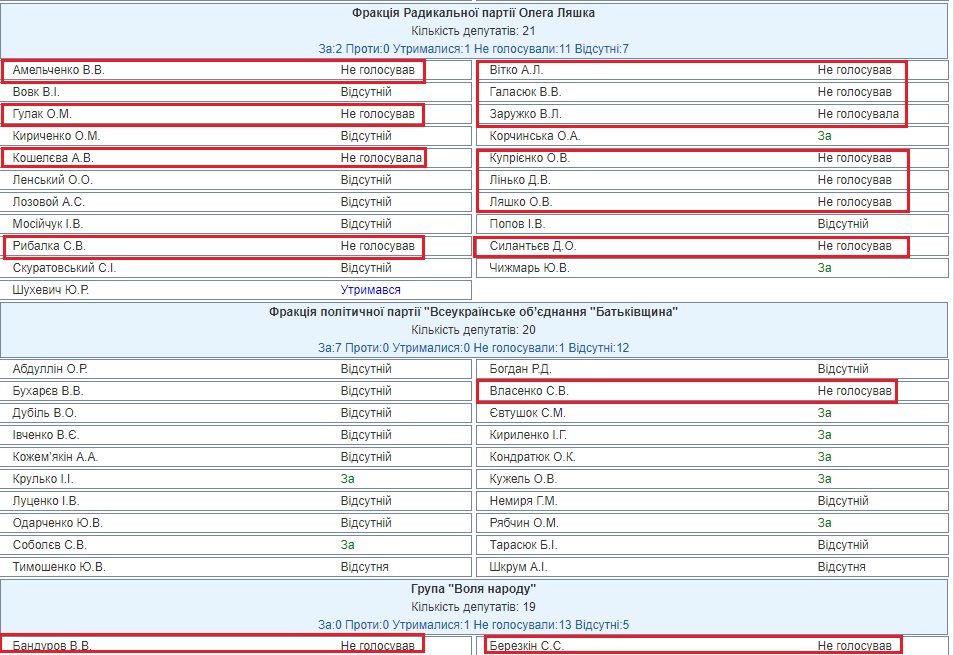
Task: Click the Батьківщина faction header title
Action: [474, 312]
